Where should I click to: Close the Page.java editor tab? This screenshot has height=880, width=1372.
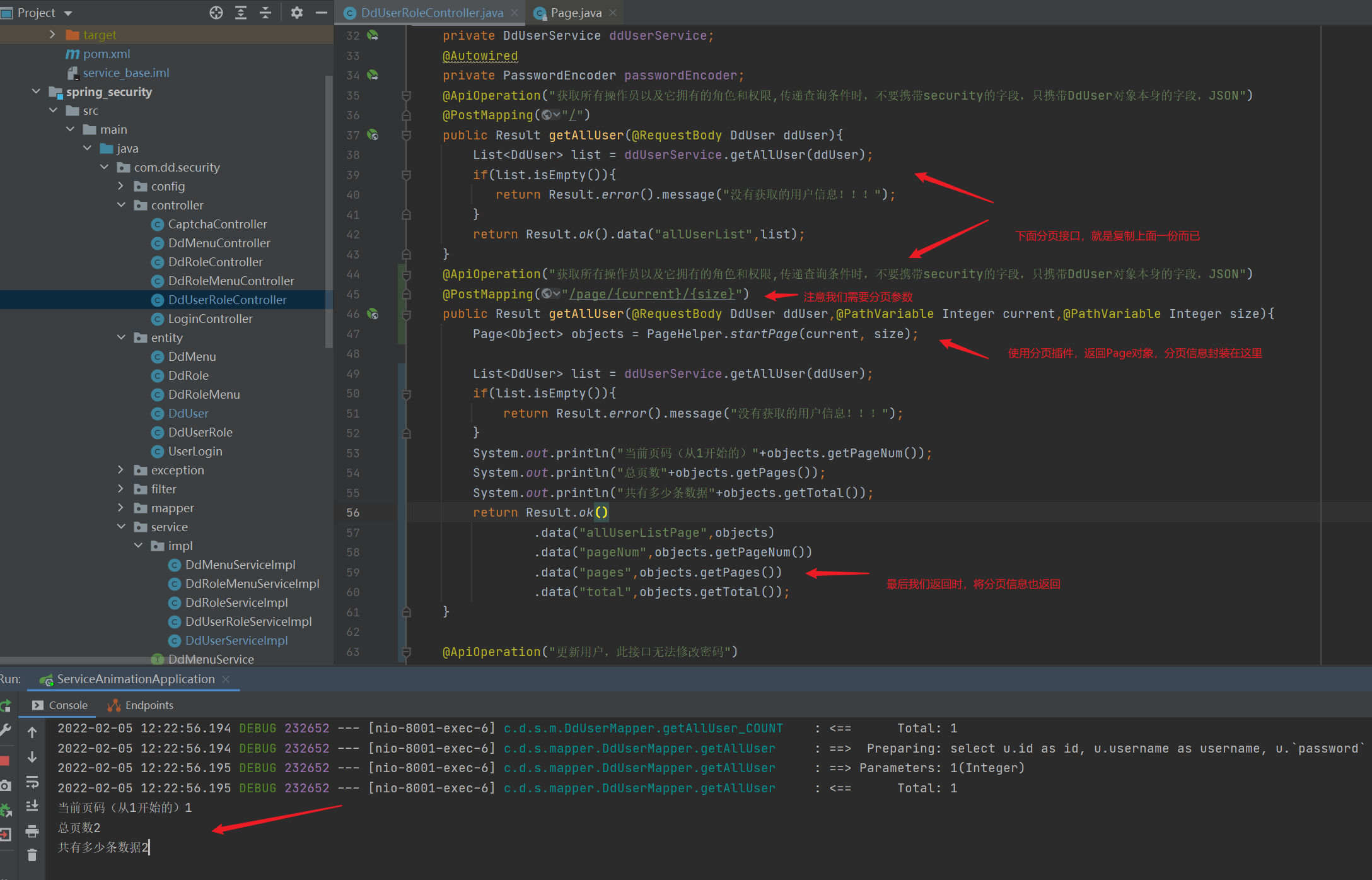(x=612, y=12)
